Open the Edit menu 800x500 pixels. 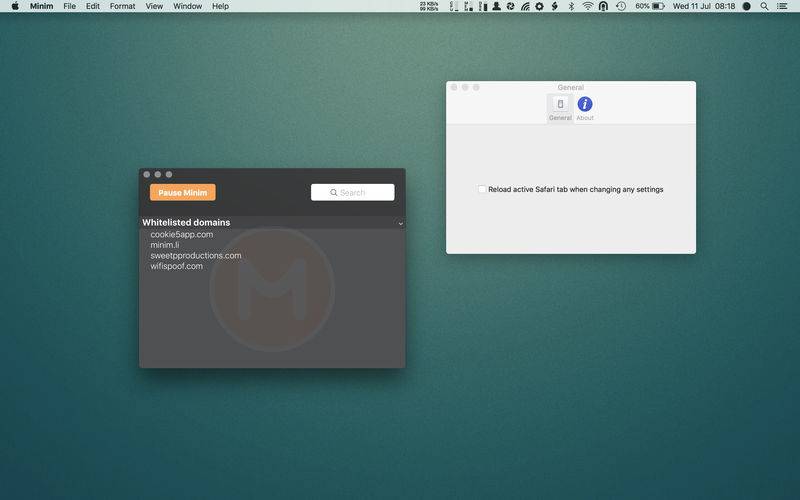point(93,6)
